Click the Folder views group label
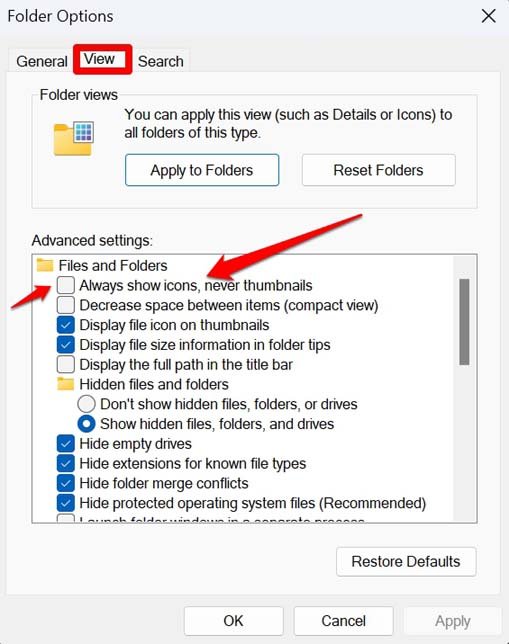 [x=78, y=95]
